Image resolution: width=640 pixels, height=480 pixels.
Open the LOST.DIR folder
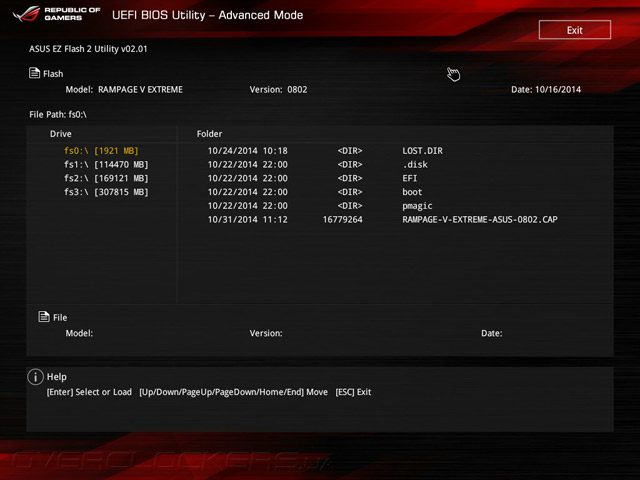422,151
